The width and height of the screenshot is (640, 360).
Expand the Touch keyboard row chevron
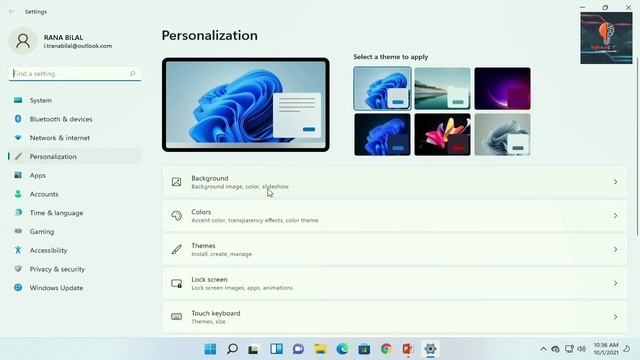coord(616,317)
